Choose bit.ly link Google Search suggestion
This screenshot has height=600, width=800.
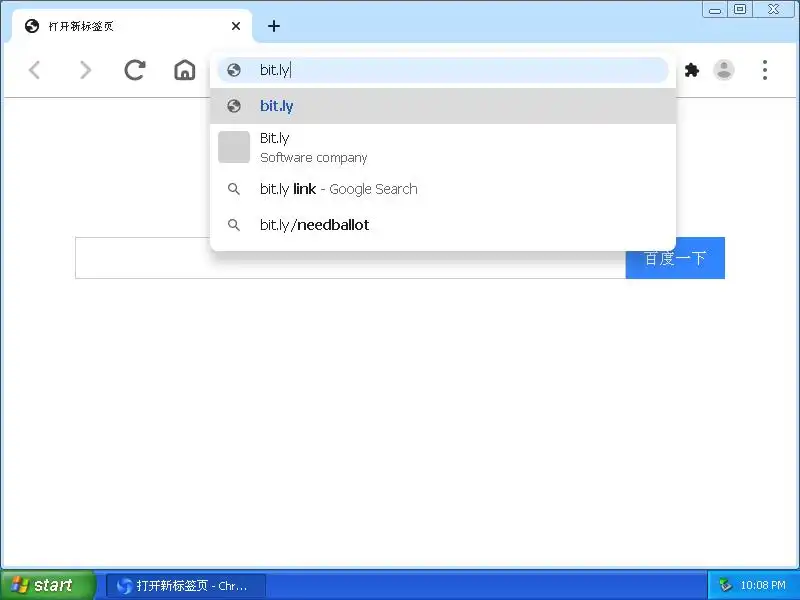[x=443, y=189]
